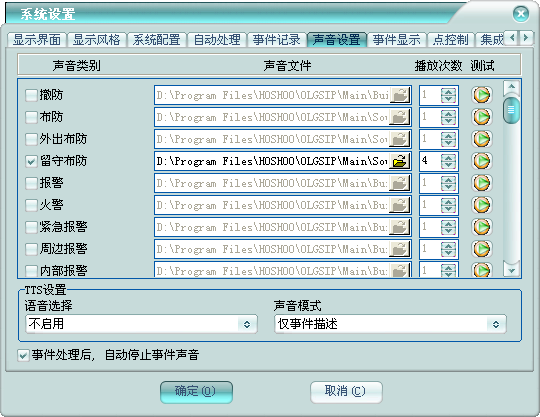This screenshot has height=417, width=540.
Task: Click the 报警 sound file path field
Action: [x=272, y=183]
